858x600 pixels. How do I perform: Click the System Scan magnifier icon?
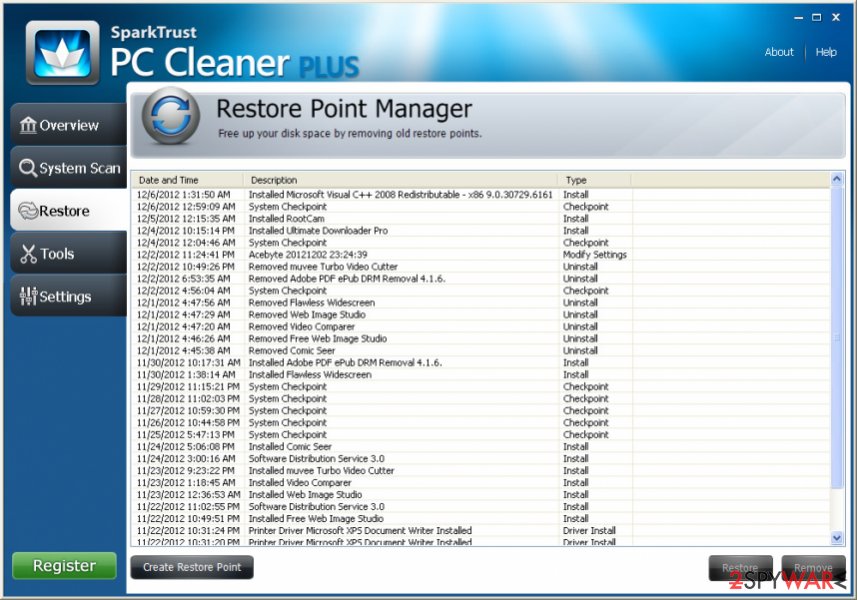pos(28,167)
